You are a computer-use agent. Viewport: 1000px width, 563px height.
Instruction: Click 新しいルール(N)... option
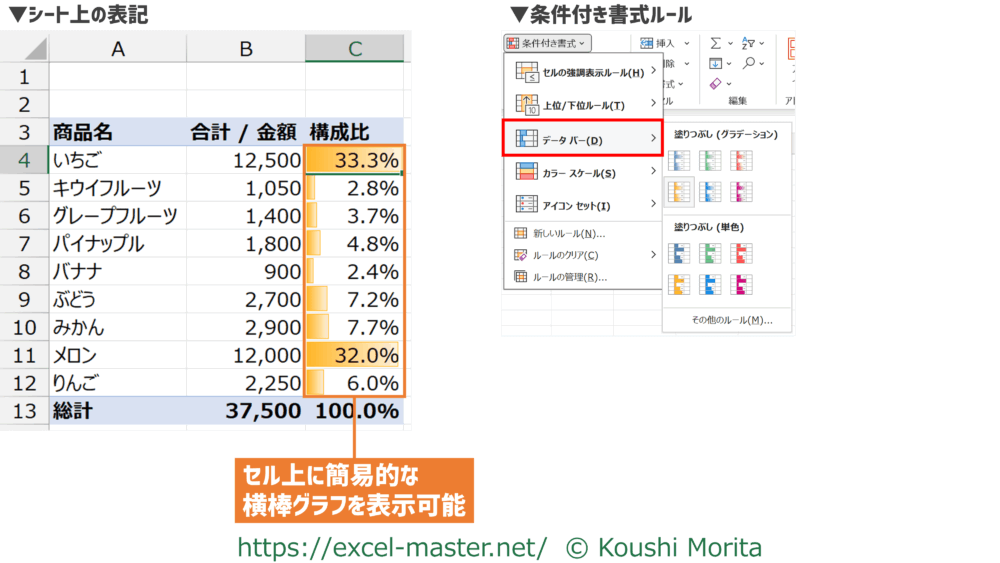[x=572, y=233]
